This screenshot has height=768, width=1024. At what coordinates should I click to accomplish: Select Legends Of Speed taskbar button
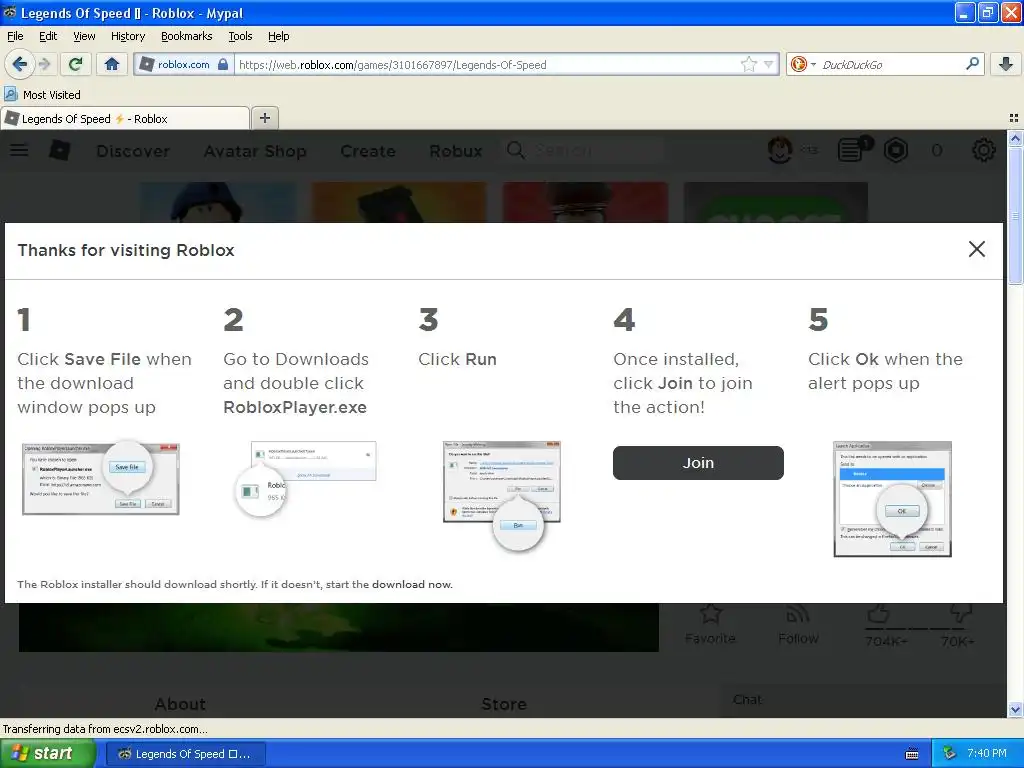[185, 754]
